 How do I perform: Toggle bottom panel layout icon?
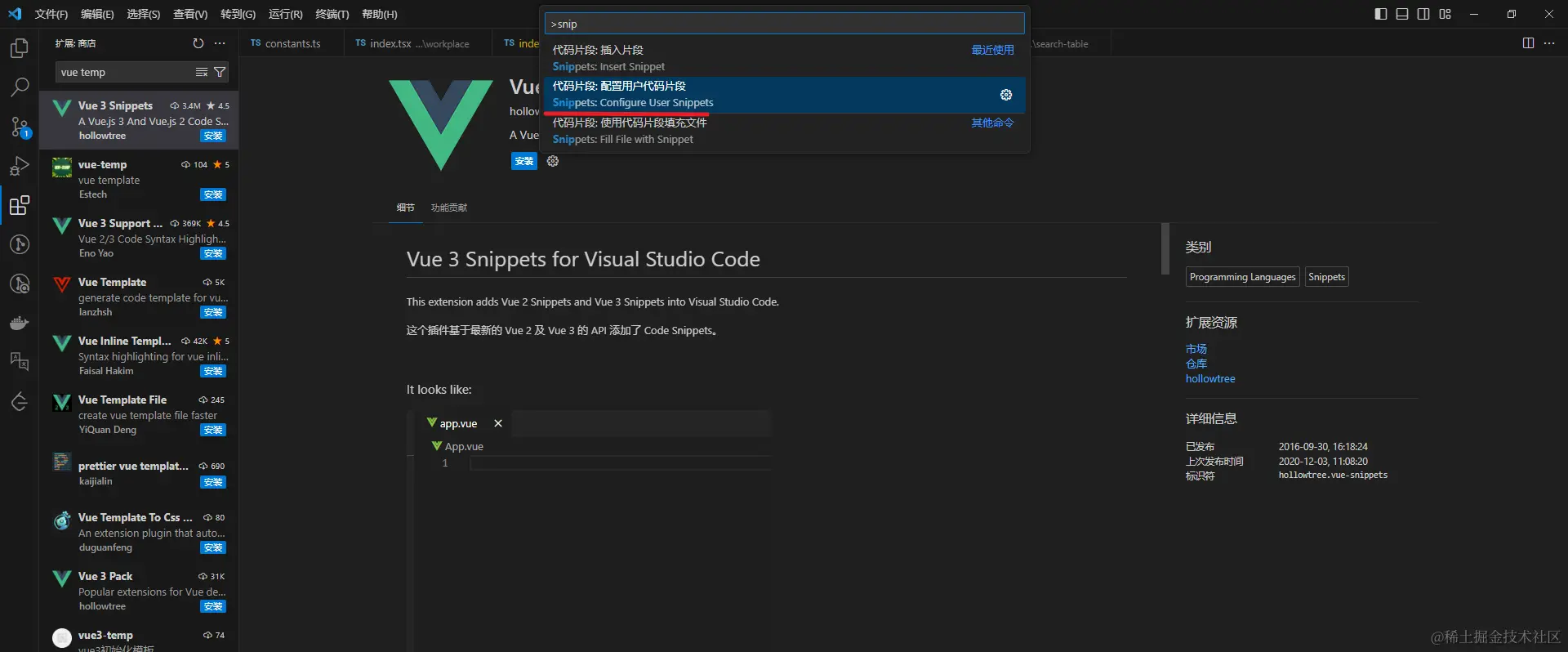tap(1402, 14)
